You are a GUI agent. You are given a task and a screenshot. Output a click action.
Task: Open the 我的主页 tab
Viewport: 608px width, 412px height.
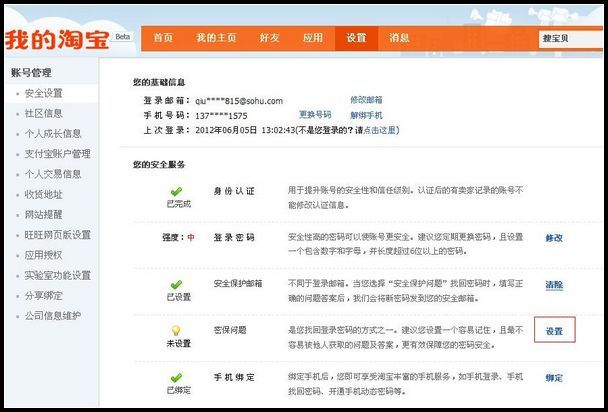coord(216,37)
